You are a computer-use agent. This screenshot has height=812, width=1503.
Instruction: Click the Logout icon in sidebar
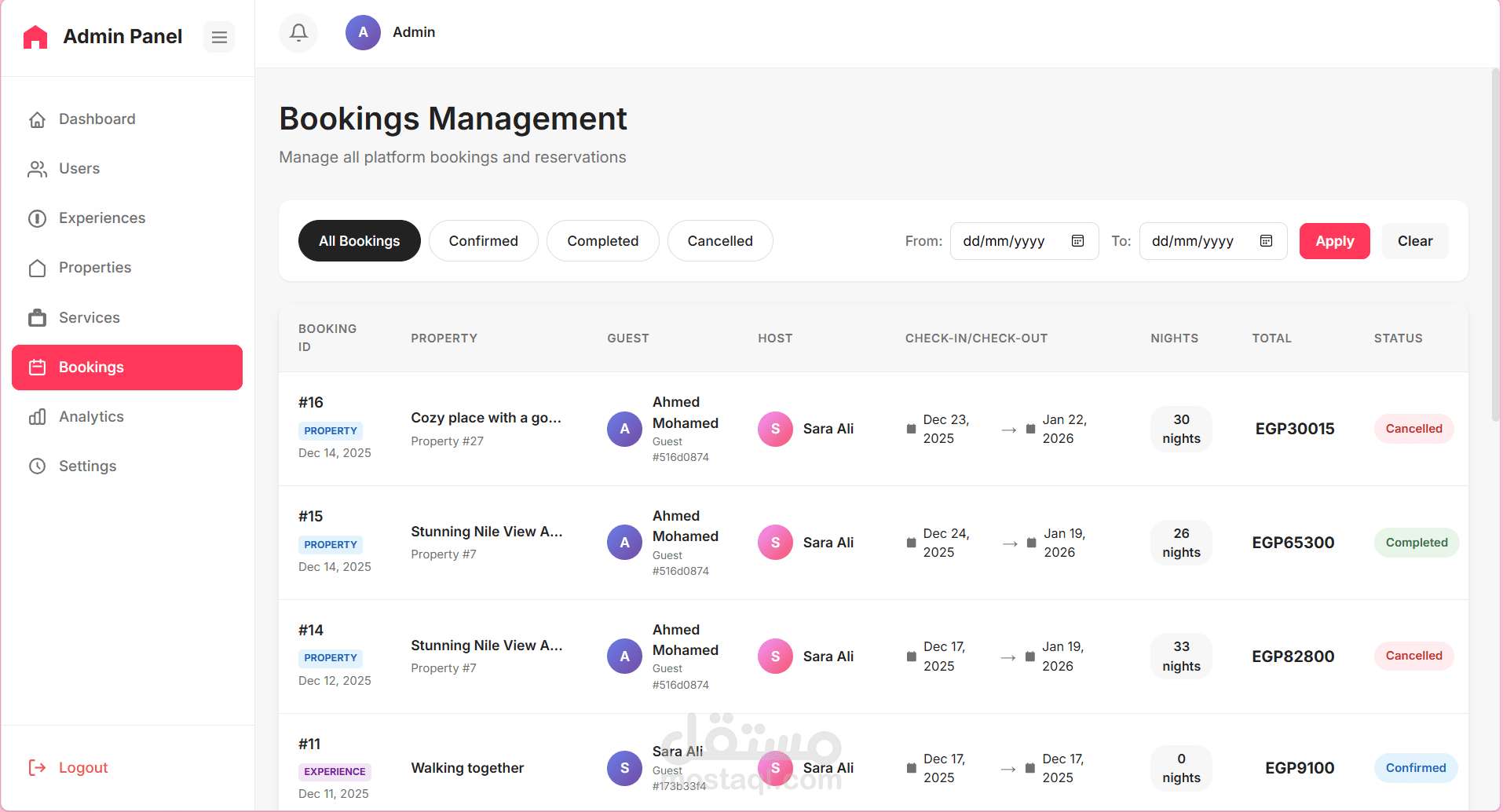click(37, 767)
